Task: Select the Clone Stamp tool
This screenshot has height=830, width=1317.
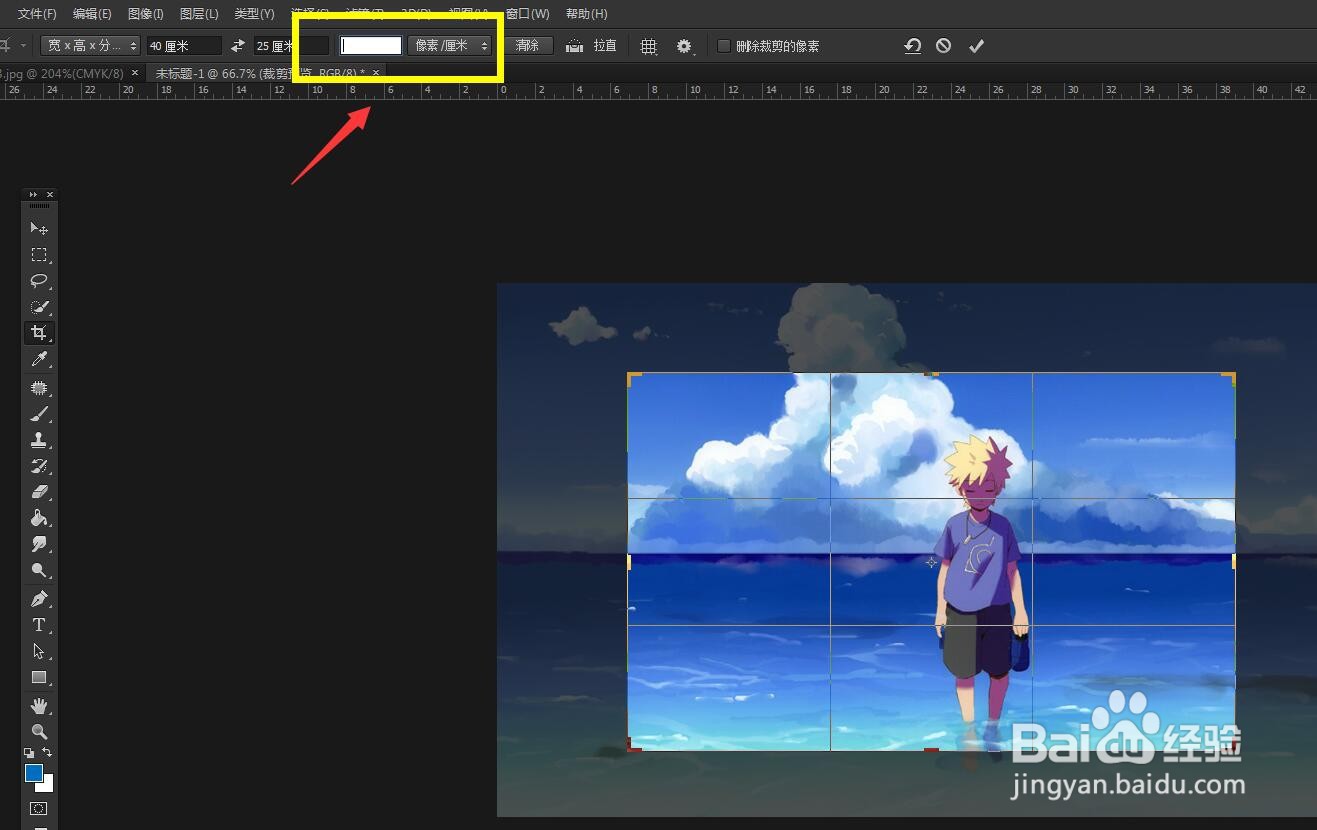Action: pos(39,440)
